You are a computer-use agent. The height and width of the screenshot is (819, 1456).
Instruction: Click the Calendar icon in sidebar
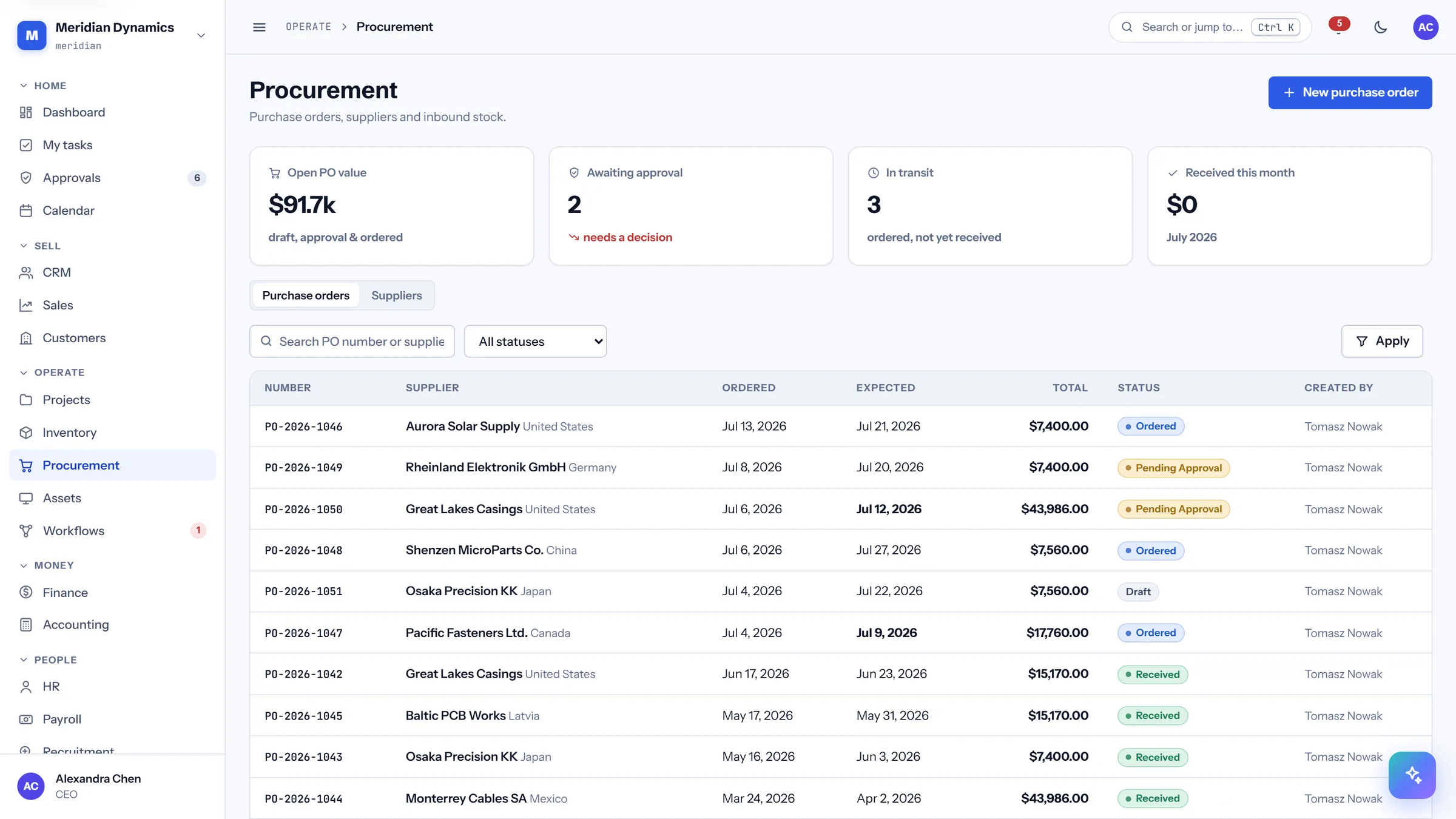[x=25, y=211]
